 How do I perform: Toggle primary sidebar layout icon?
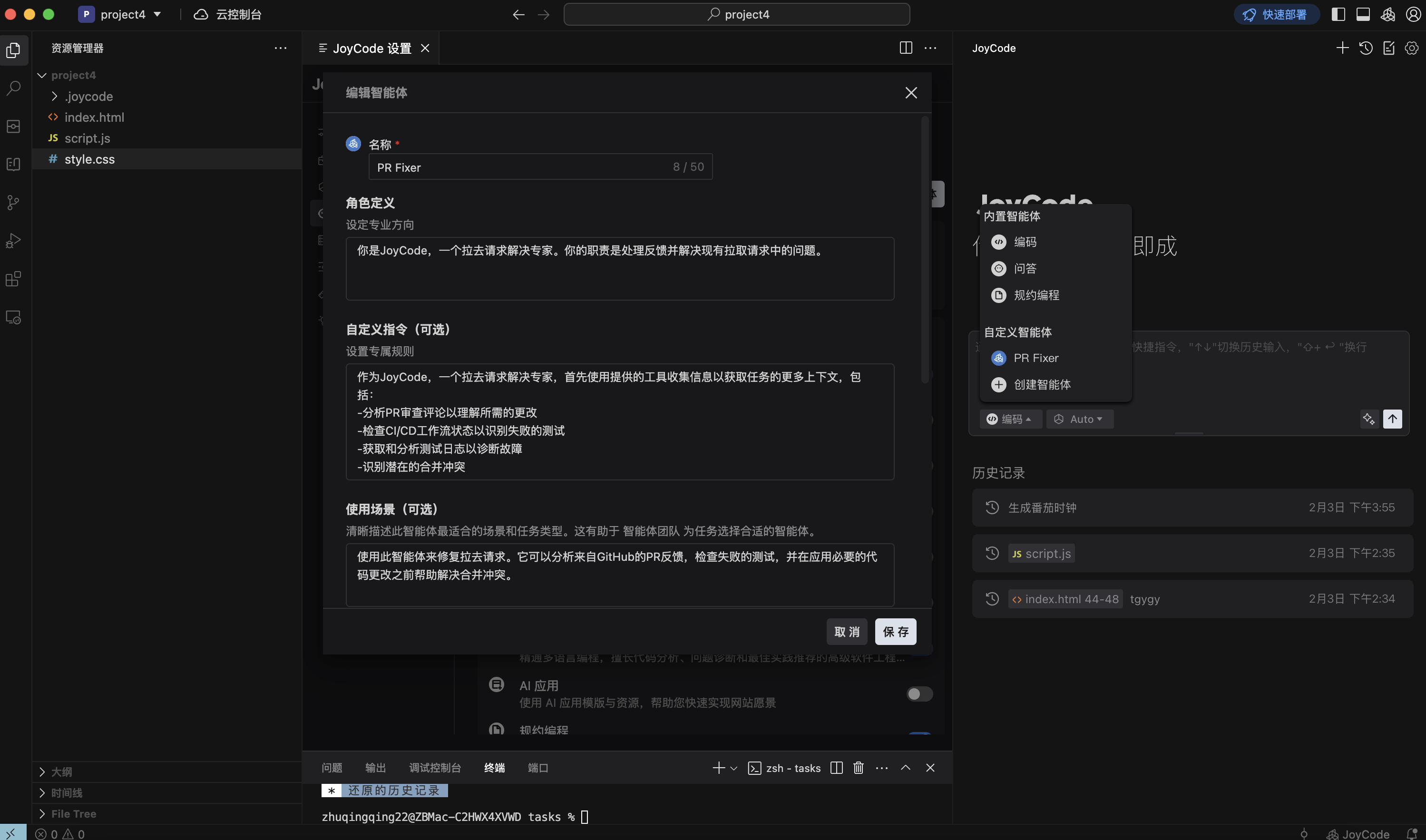coord(1338,14)
